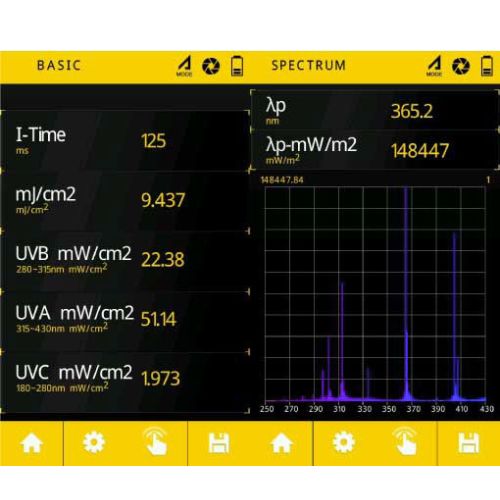The height and width of the screenshot is (500, 500).
Task: Tap the shutter aperture icon on SPECTRUM header
Action: (461, 66)
